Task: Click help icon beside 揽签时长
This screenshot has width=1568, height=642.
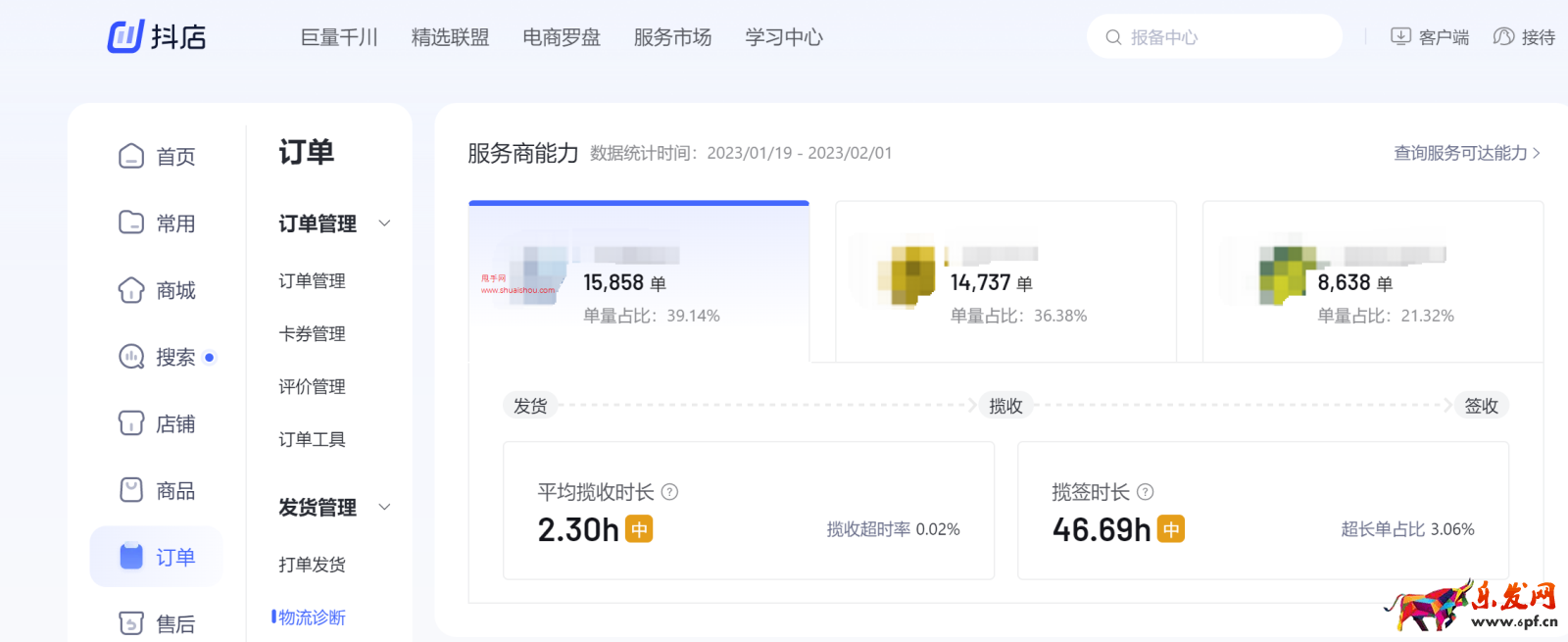Action: [1146, 492]
